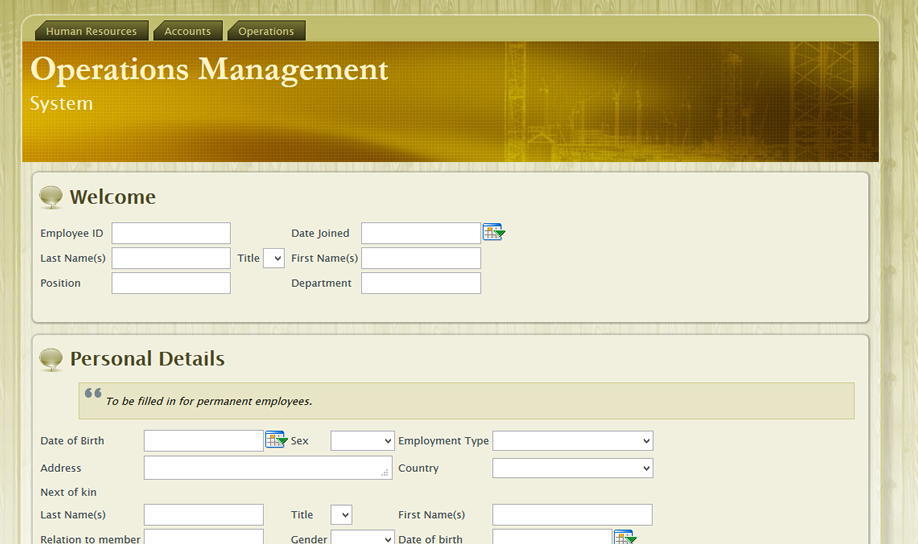The height and width of the screenshot is (544, 918).
Task: Switch to the Human Resources tab
Action: [91, 31]
